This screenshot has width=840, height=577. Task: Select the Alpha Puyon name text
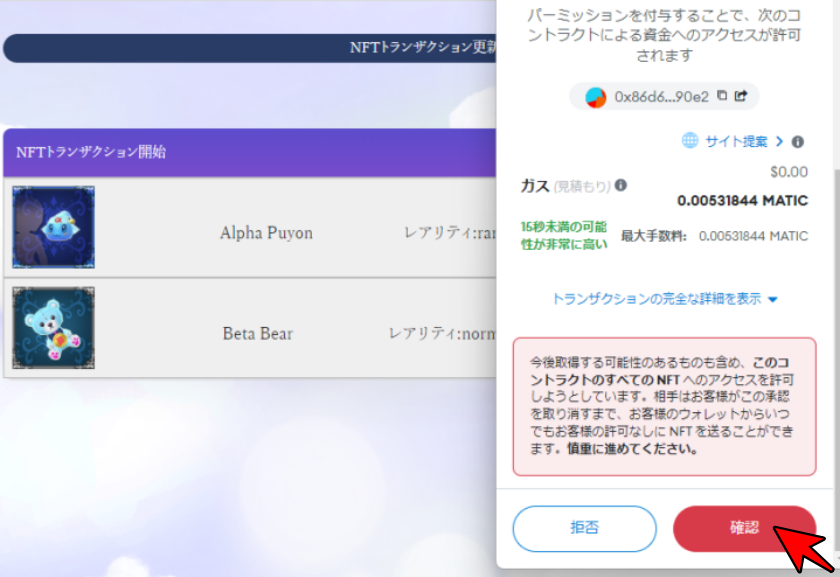(x=266, y=233)
